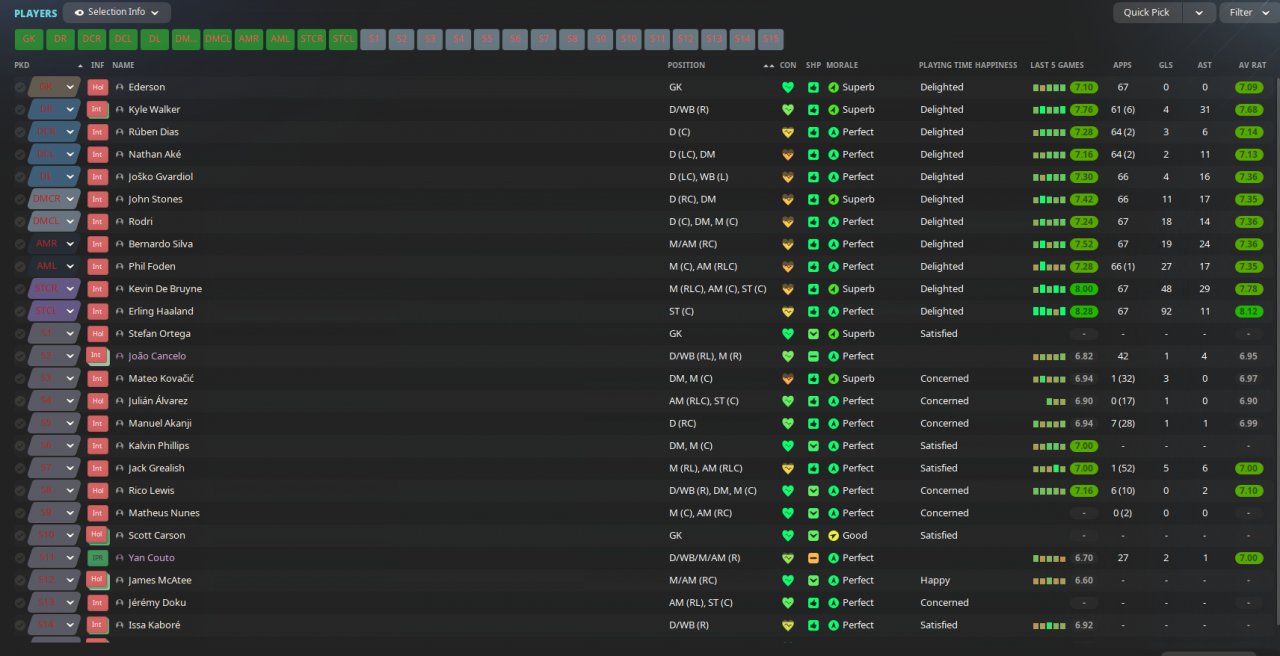The width and height of the screenshot is (1280, 656).
Task: Click Yan Couto's orange sharpness icon
Action: 813,558
